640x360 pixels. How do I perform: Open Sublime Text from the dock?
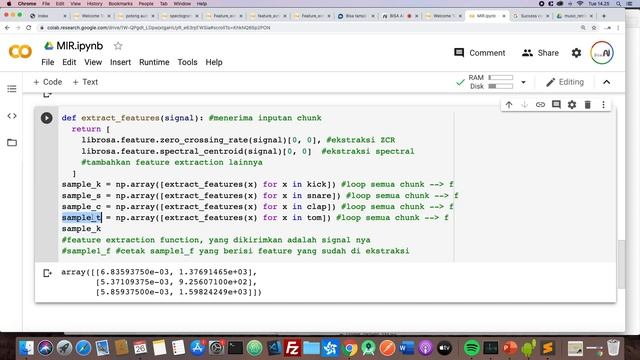coord(547,348)
